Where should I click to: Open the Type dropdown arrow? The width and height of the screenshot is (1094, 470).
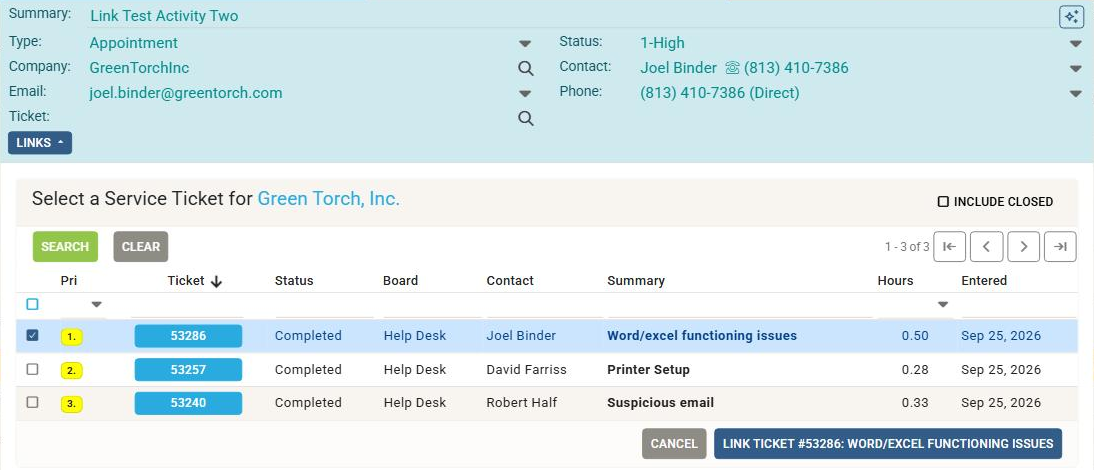(525, 44)
